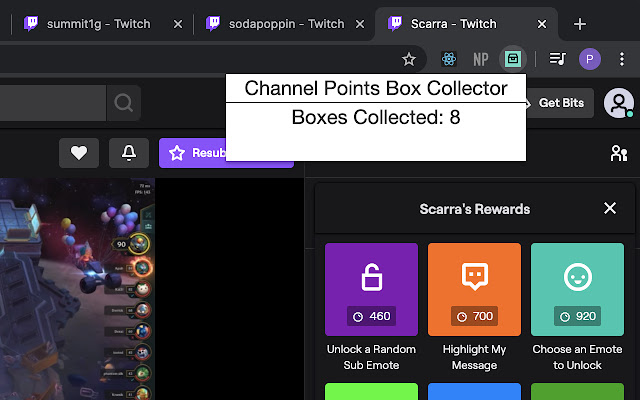The height and width of the screenshot is (400, 640).
Task: Open the Twitch user avatar menu
Action: click(x=619, y=103)
